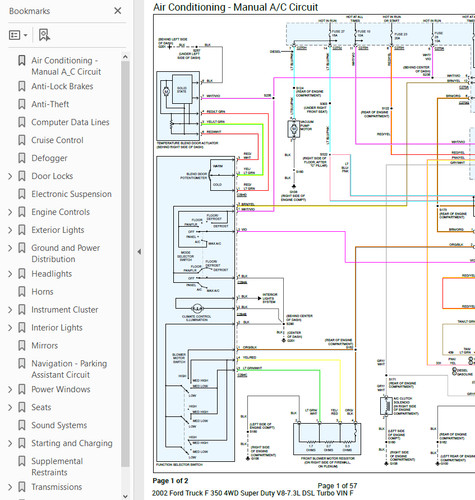
Task: Go to the Starting and Charging bookmark
Action: [x=72, y=444]
